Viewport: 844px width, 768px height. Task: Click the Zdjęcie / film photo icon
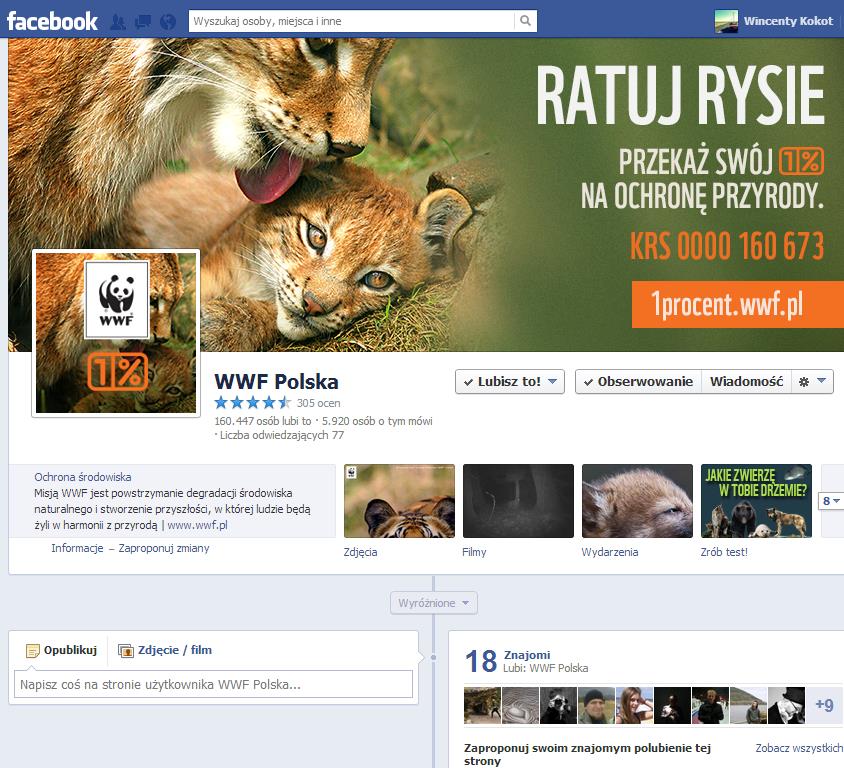coord(125,651)
